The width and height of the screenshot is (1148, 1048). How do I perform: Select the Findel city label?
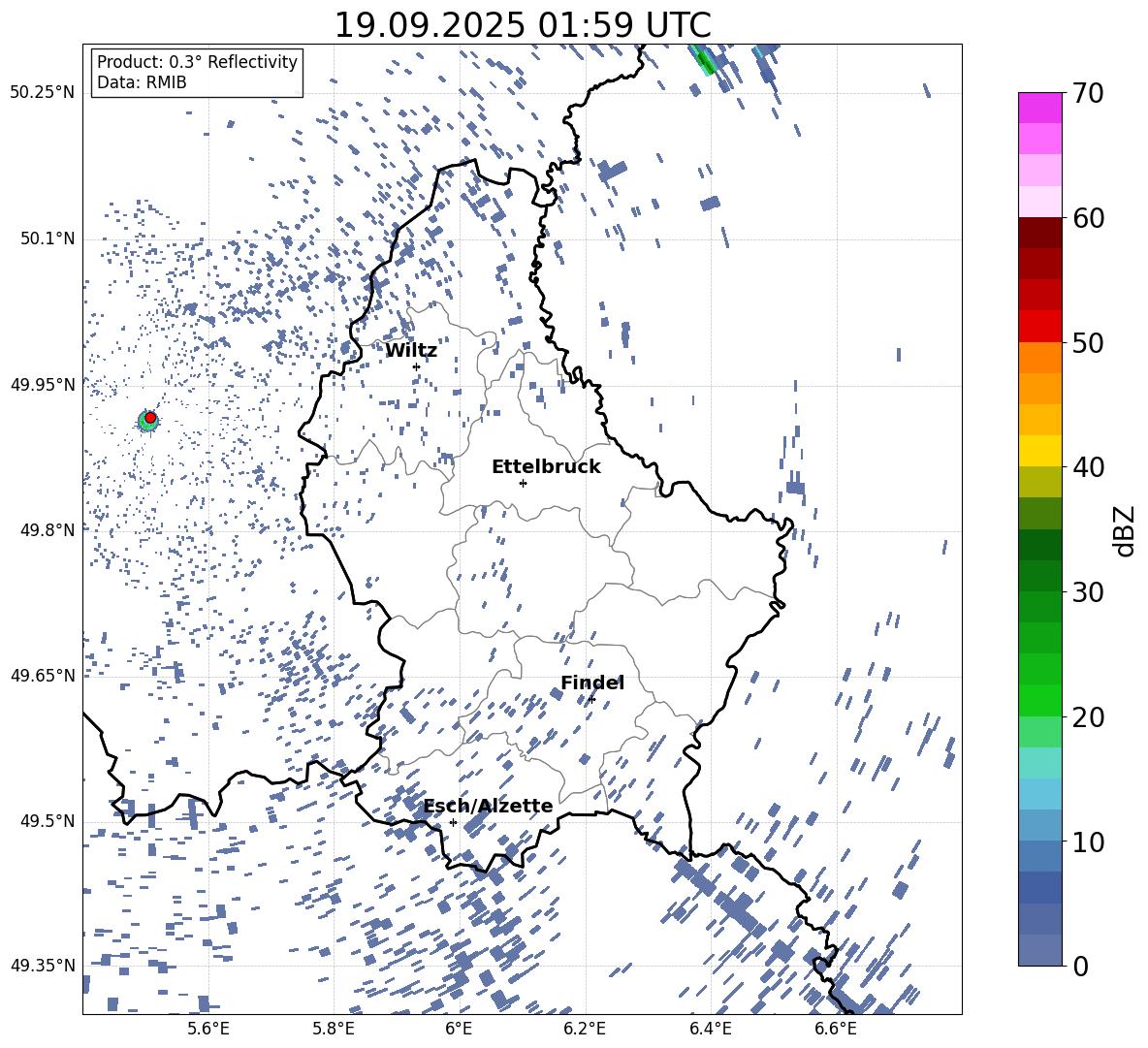pos(591,683)
